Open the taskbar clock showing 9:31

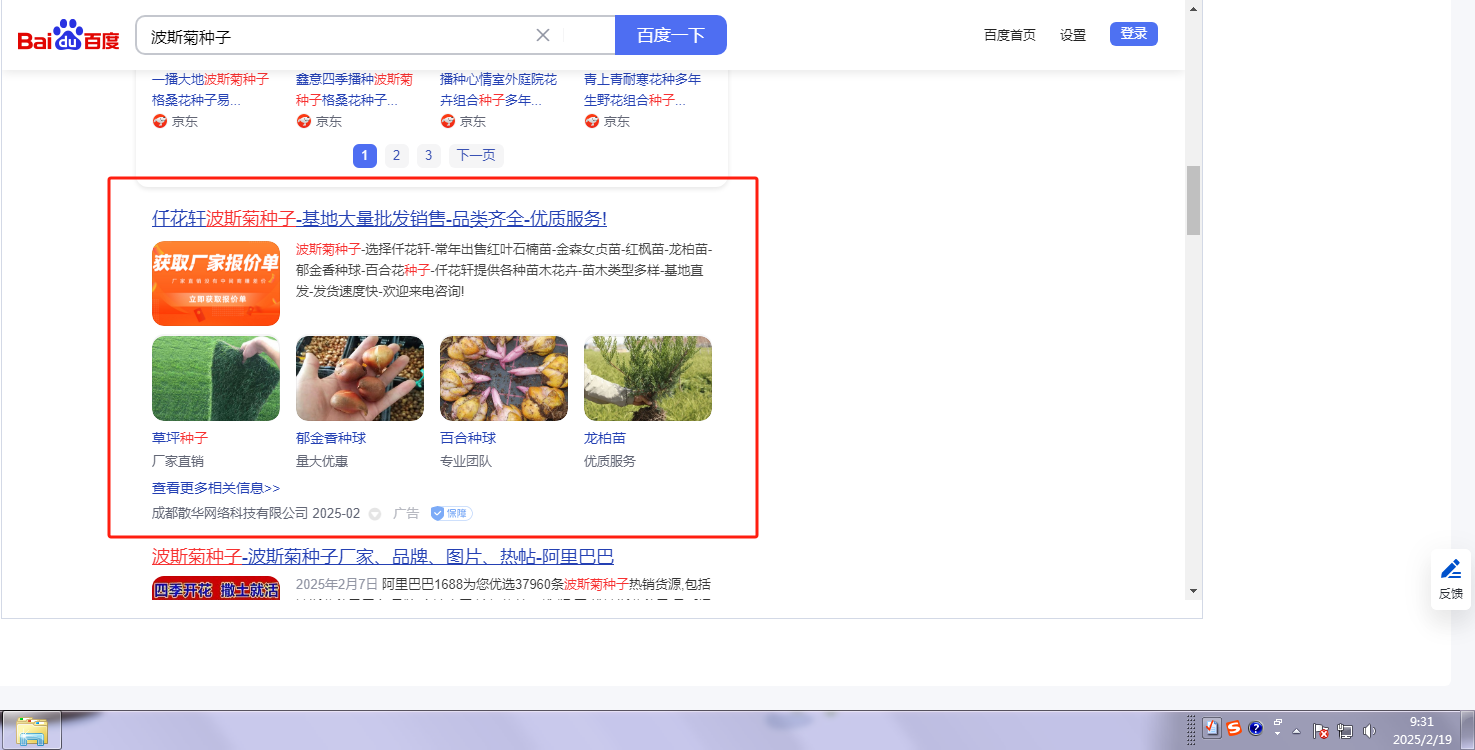(x=1421, y=731)
